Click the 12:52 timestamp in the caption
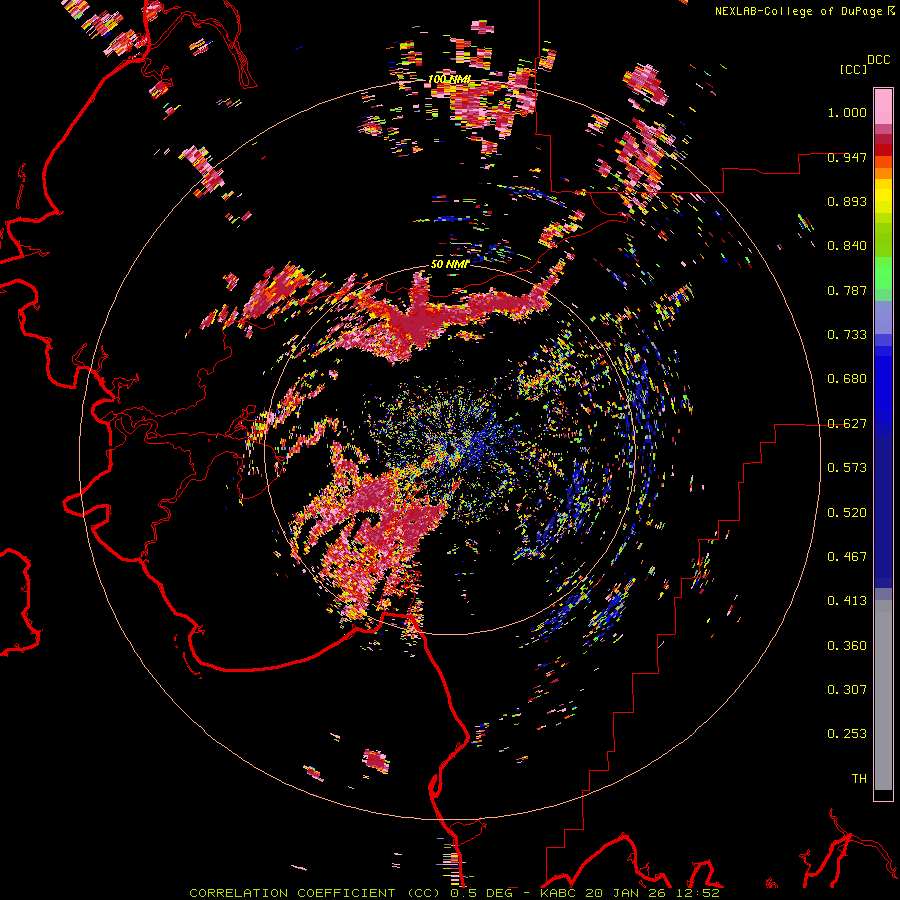The height and width of the screenshot is (900, 900). click(x=696, y=893)
